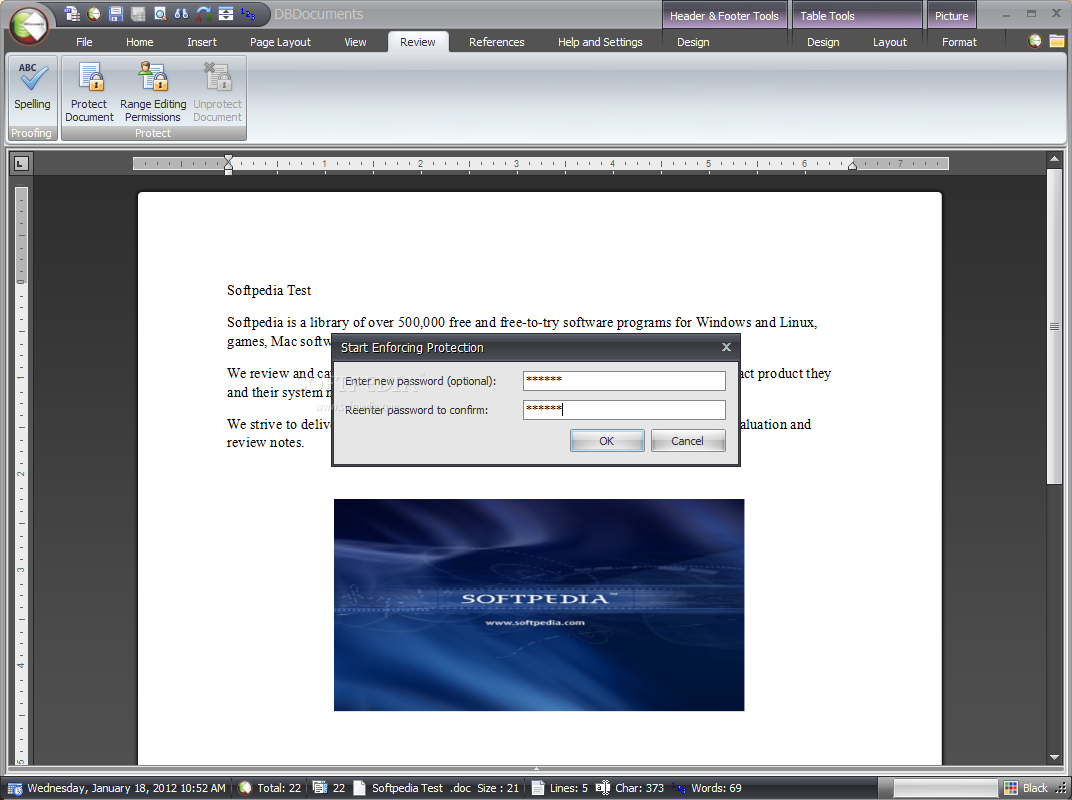Click the yellow folder icon at top right
The height and width of the screenshot is (800, 1072).
(1057, 41)
